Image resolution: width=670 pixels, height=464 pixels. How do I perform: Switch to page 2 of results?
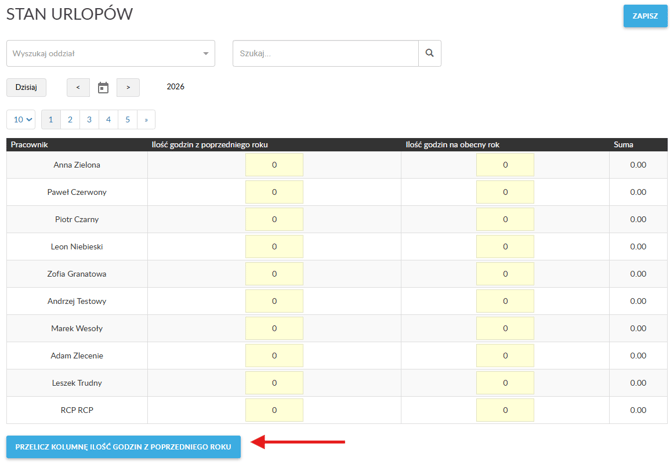pos(70,120)
